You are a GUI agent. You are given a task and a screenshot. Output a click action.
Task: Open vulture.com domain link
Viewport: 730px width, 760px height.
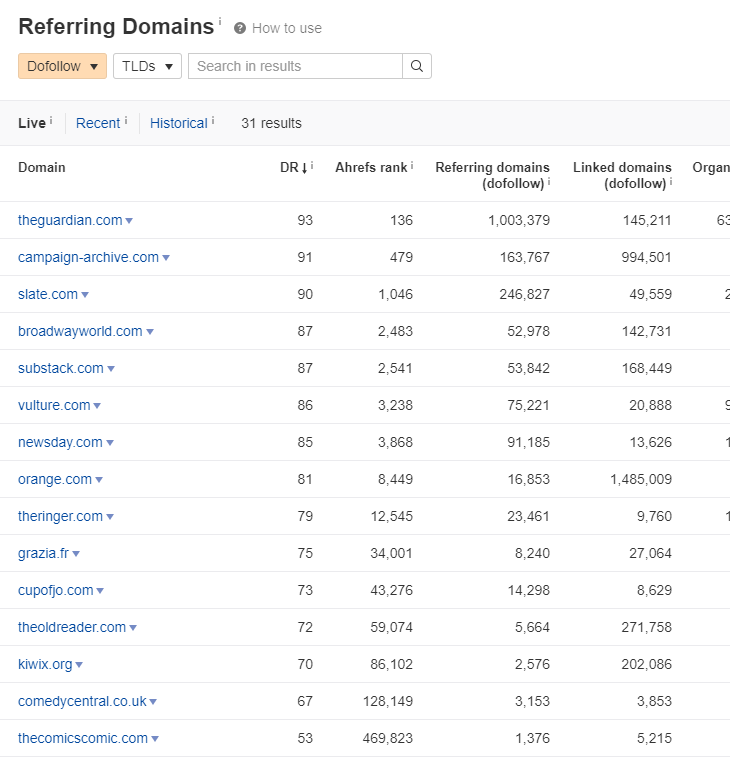[x=54, y=405]
